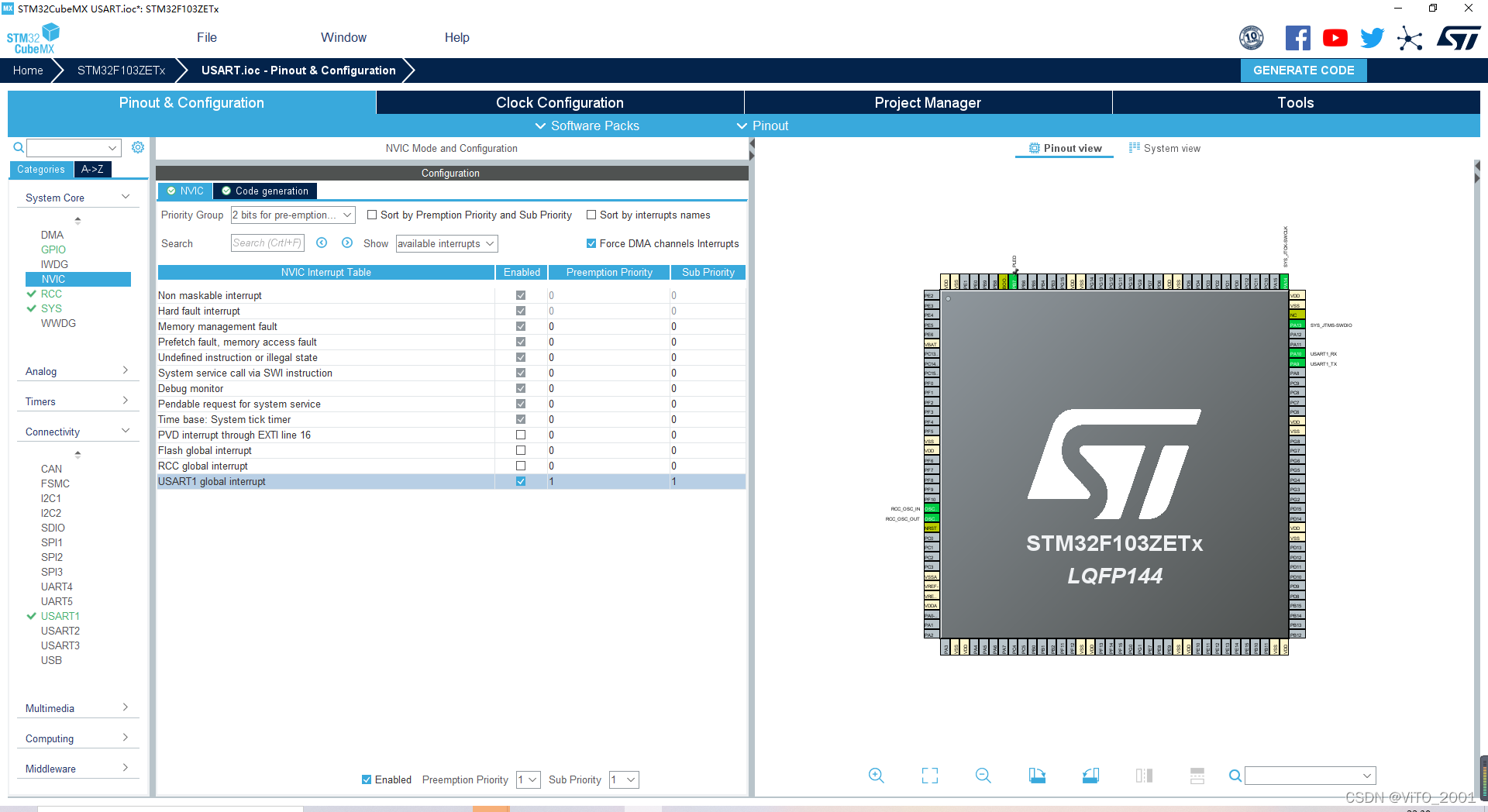Enable Sort by interrupts names checkbox
This screenshot has height=812, width=1488.
tap(591, 215)
